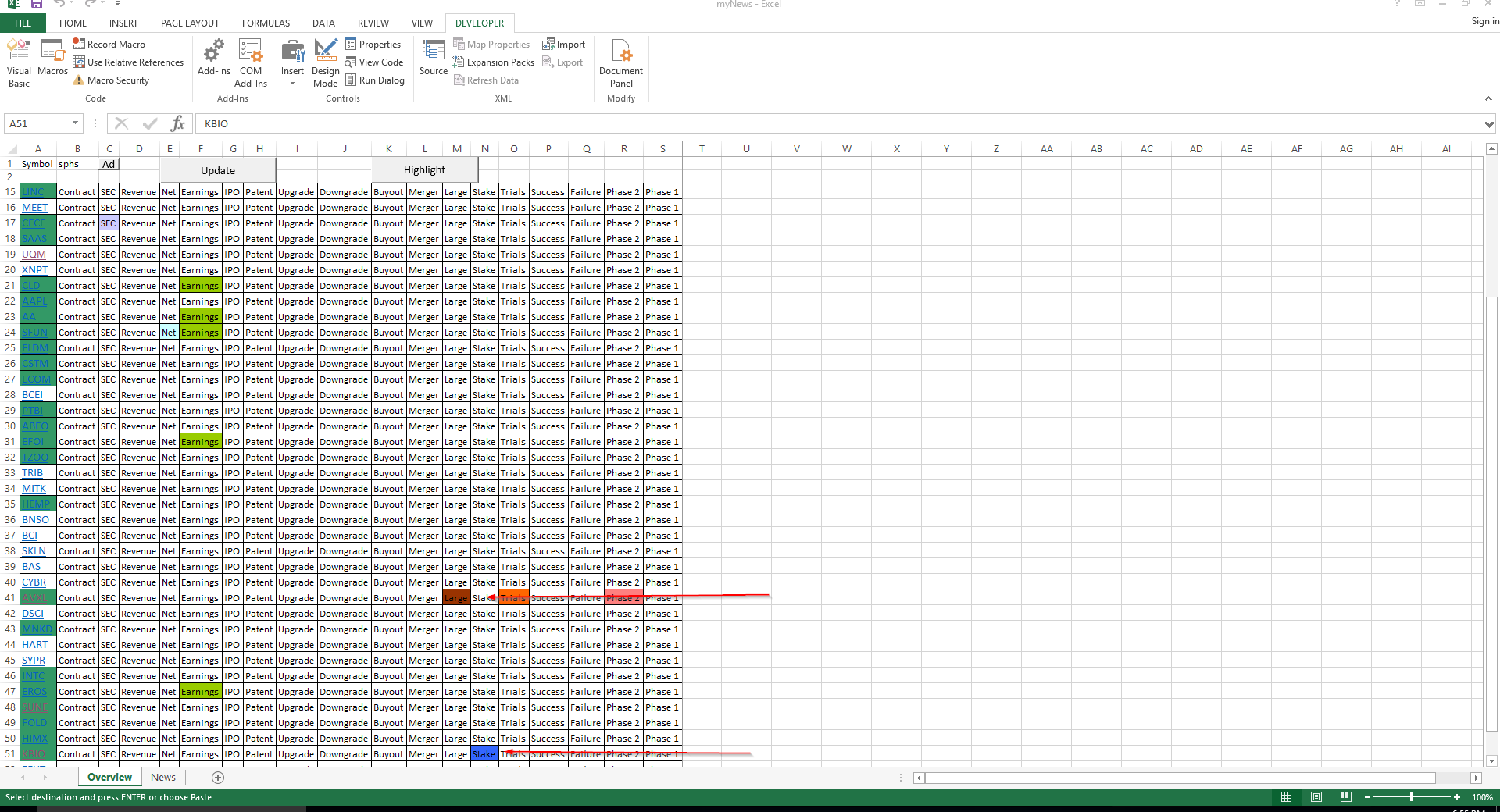
Task: Click Sign in
Action: 1484,21
